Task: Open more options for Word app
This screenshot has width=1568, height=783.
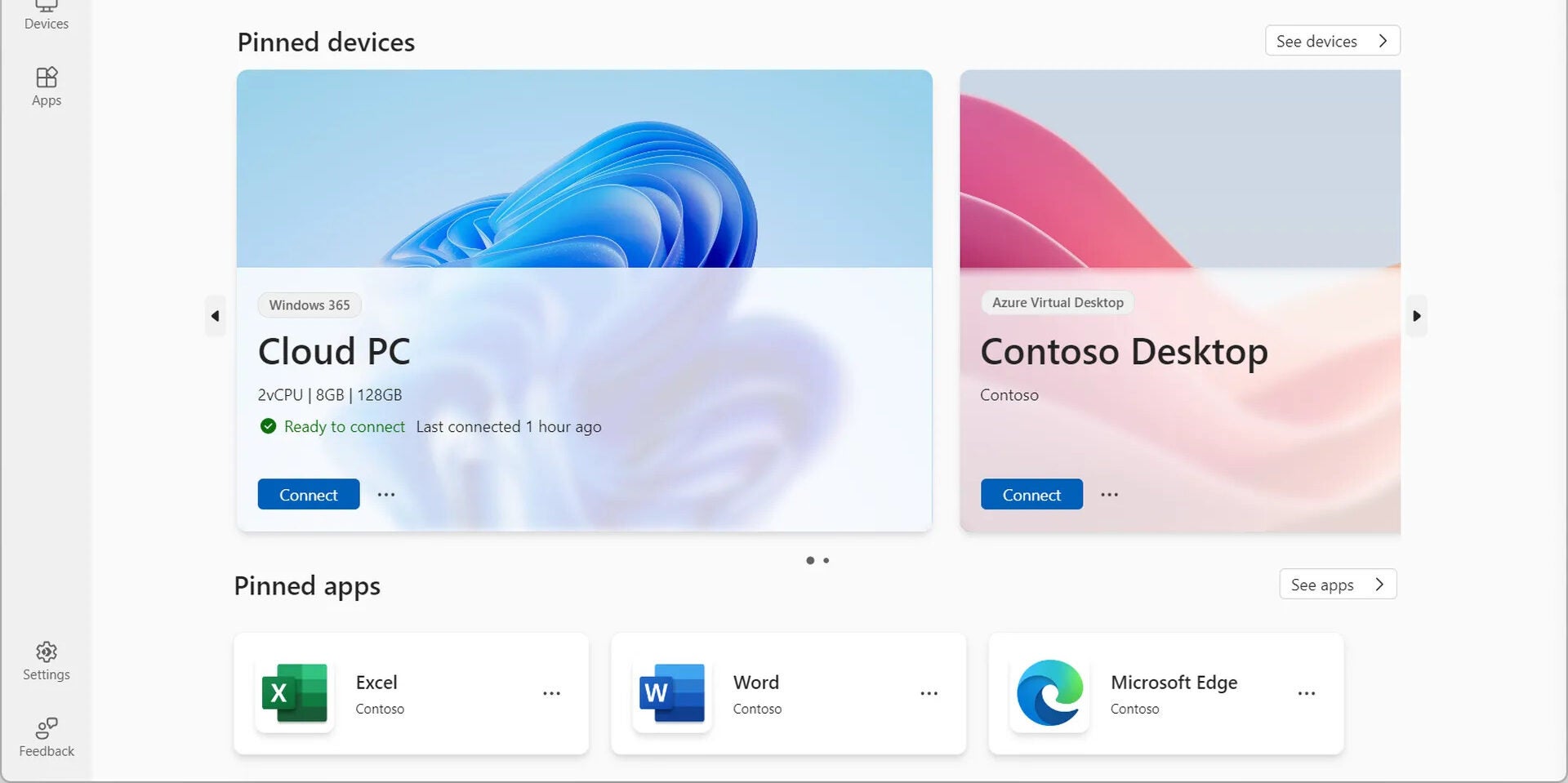Action: tap(929, 693)
